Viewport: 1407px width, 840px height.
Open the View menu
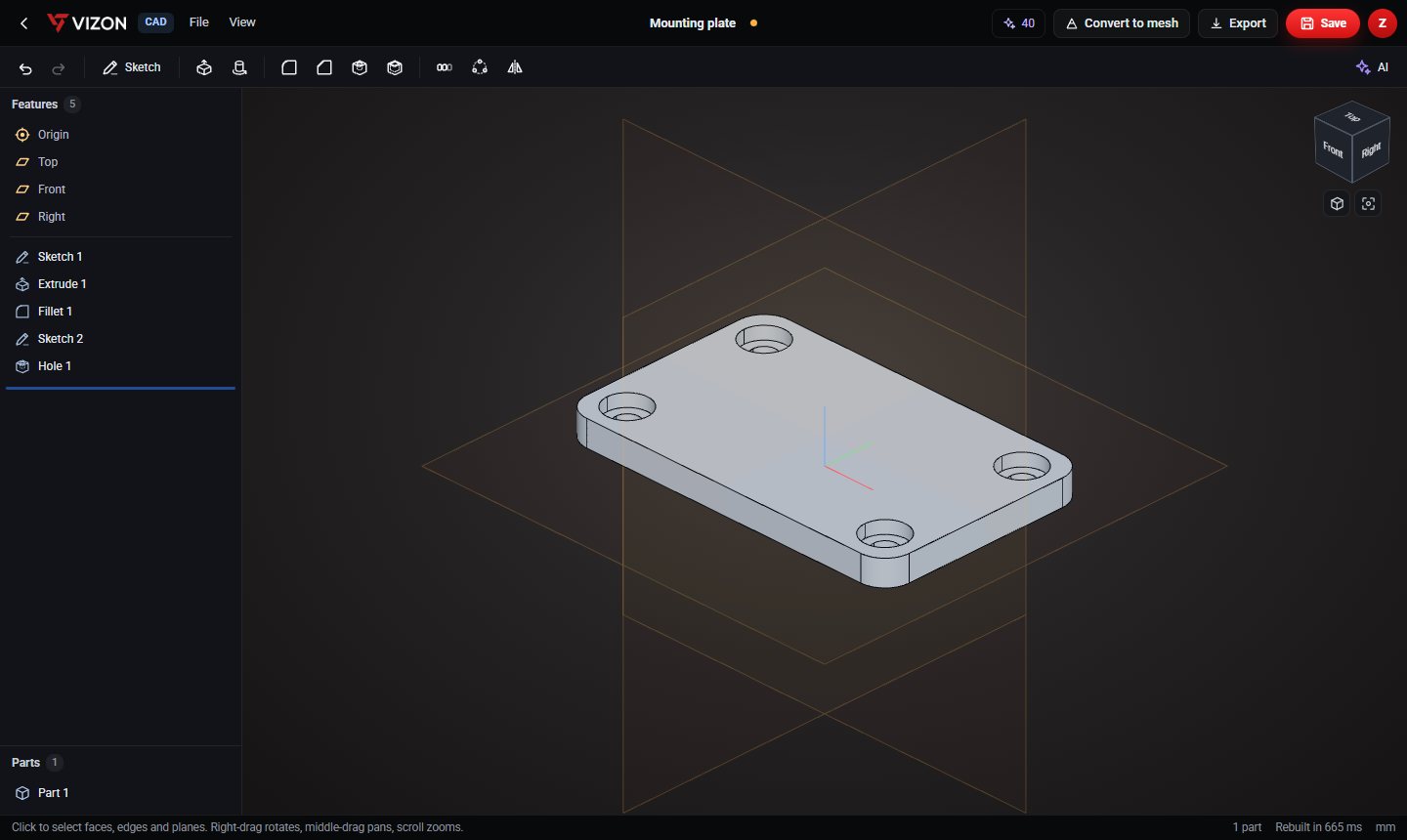tap(242, 22)
